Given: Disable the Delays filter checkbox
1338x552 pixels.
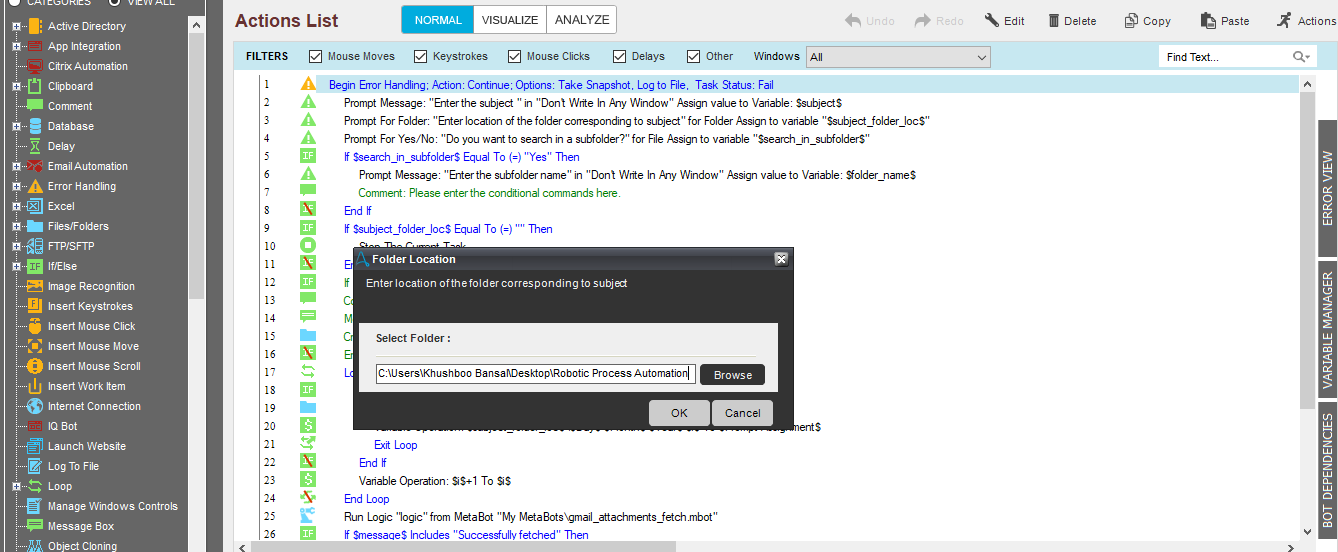Looking at the screenshot, I should (620, 57).
